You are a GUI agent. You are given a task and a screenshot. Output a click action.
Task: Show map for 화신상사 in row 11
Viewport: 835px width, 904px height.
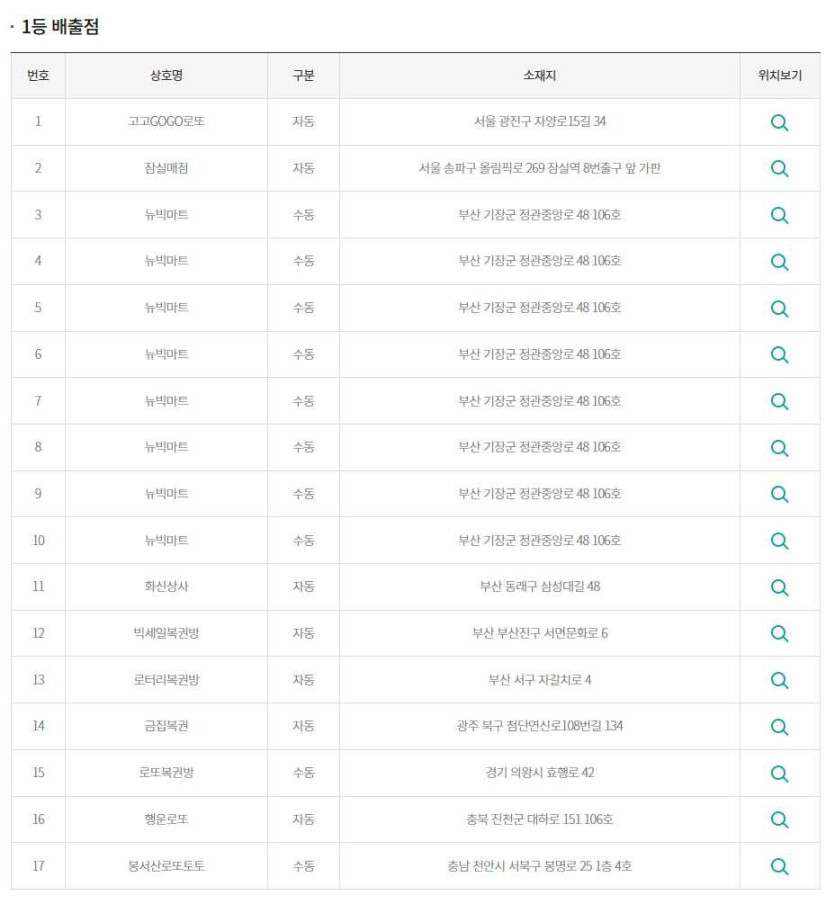779,587
